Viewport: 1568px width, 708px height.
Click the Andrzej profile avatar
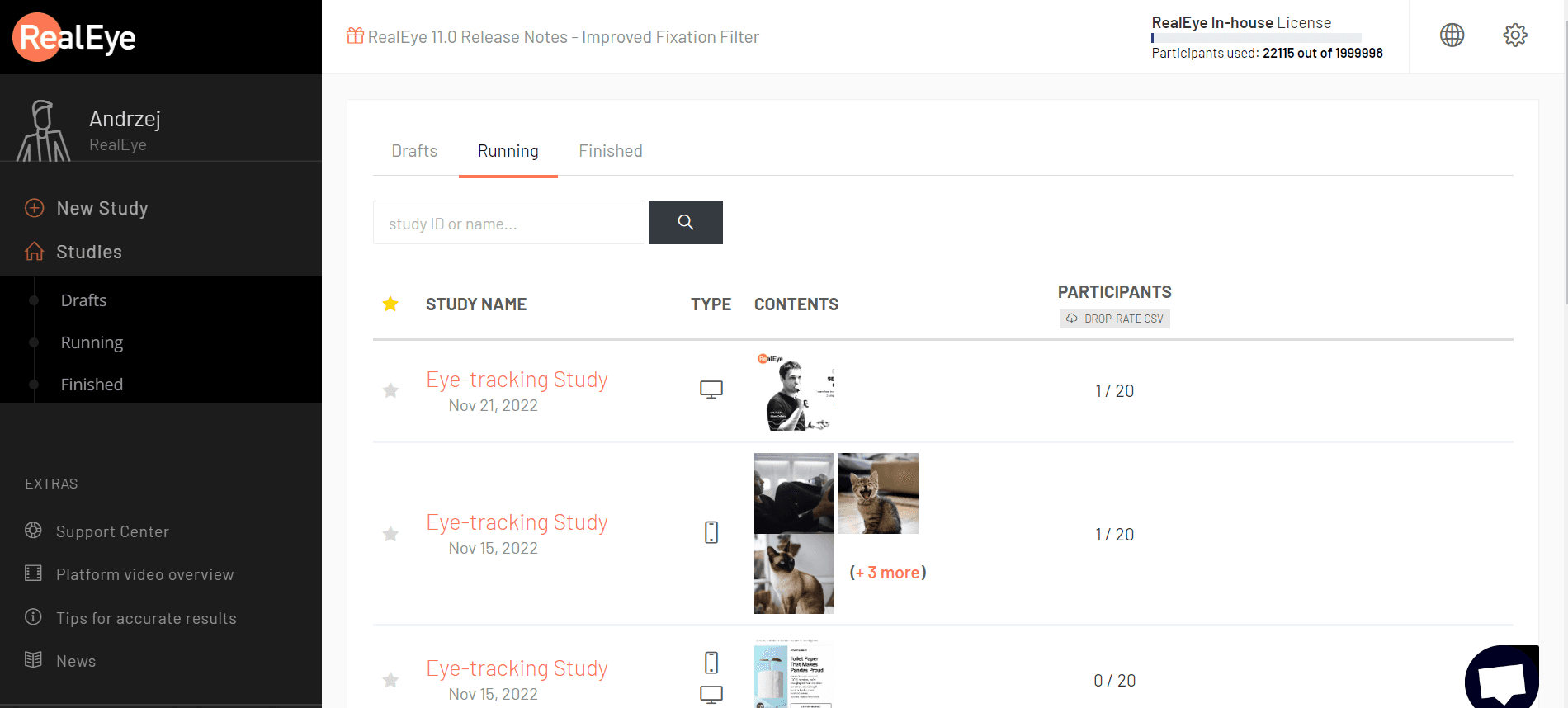point(44,130)
